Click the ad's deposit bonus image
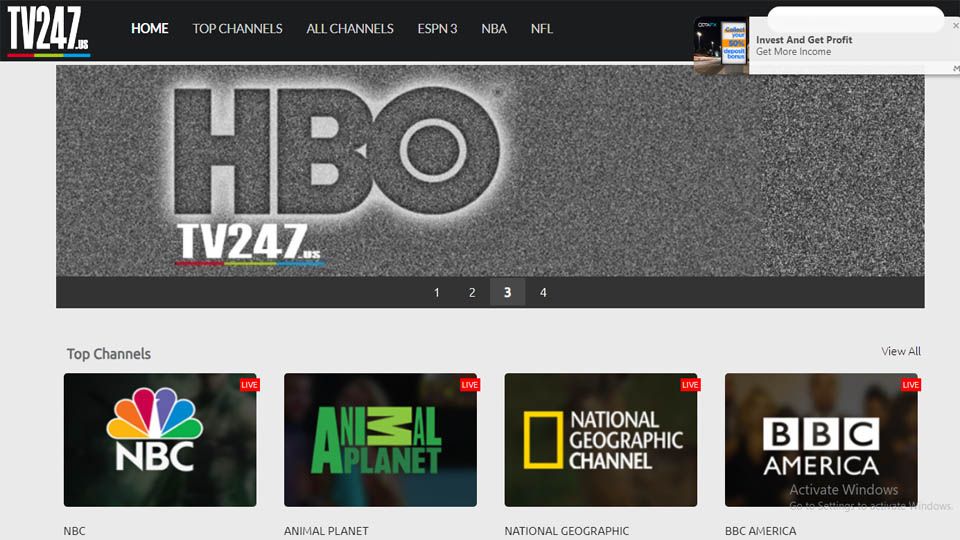 click(x=721, y=46)
